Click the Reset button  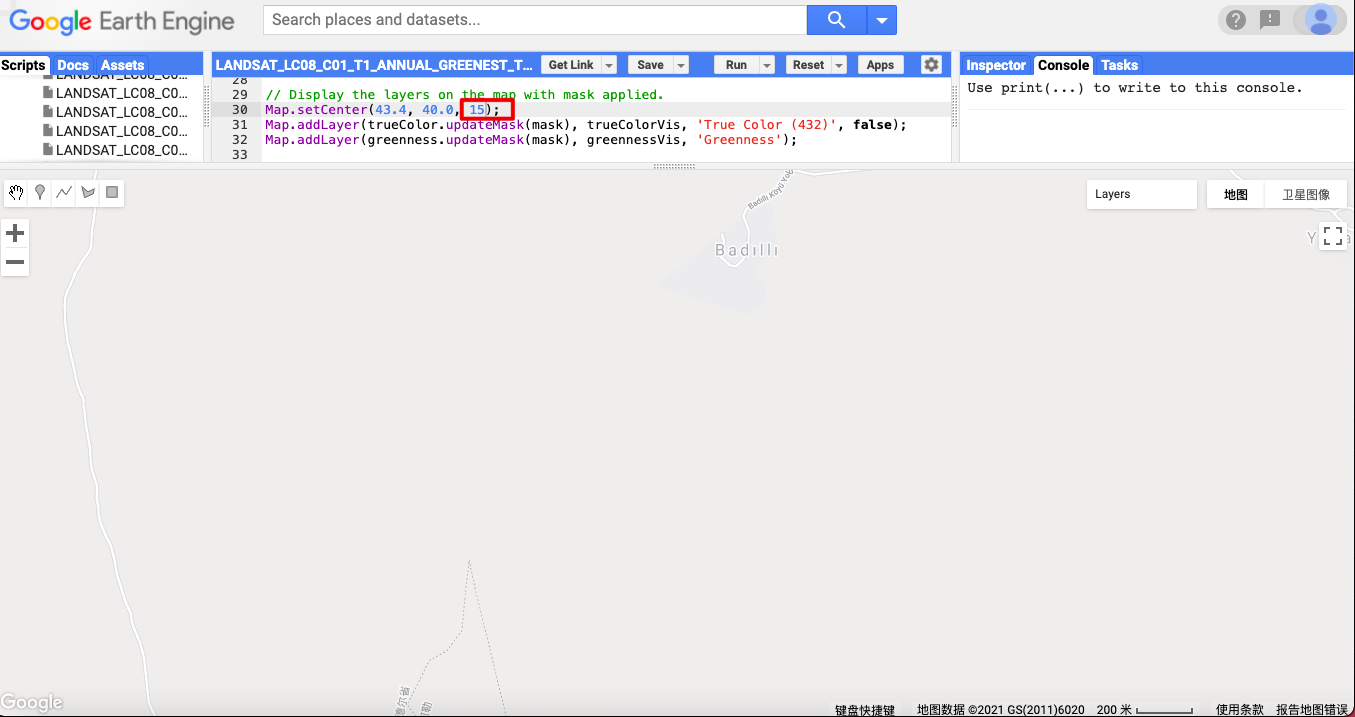(x=808, y=65)
